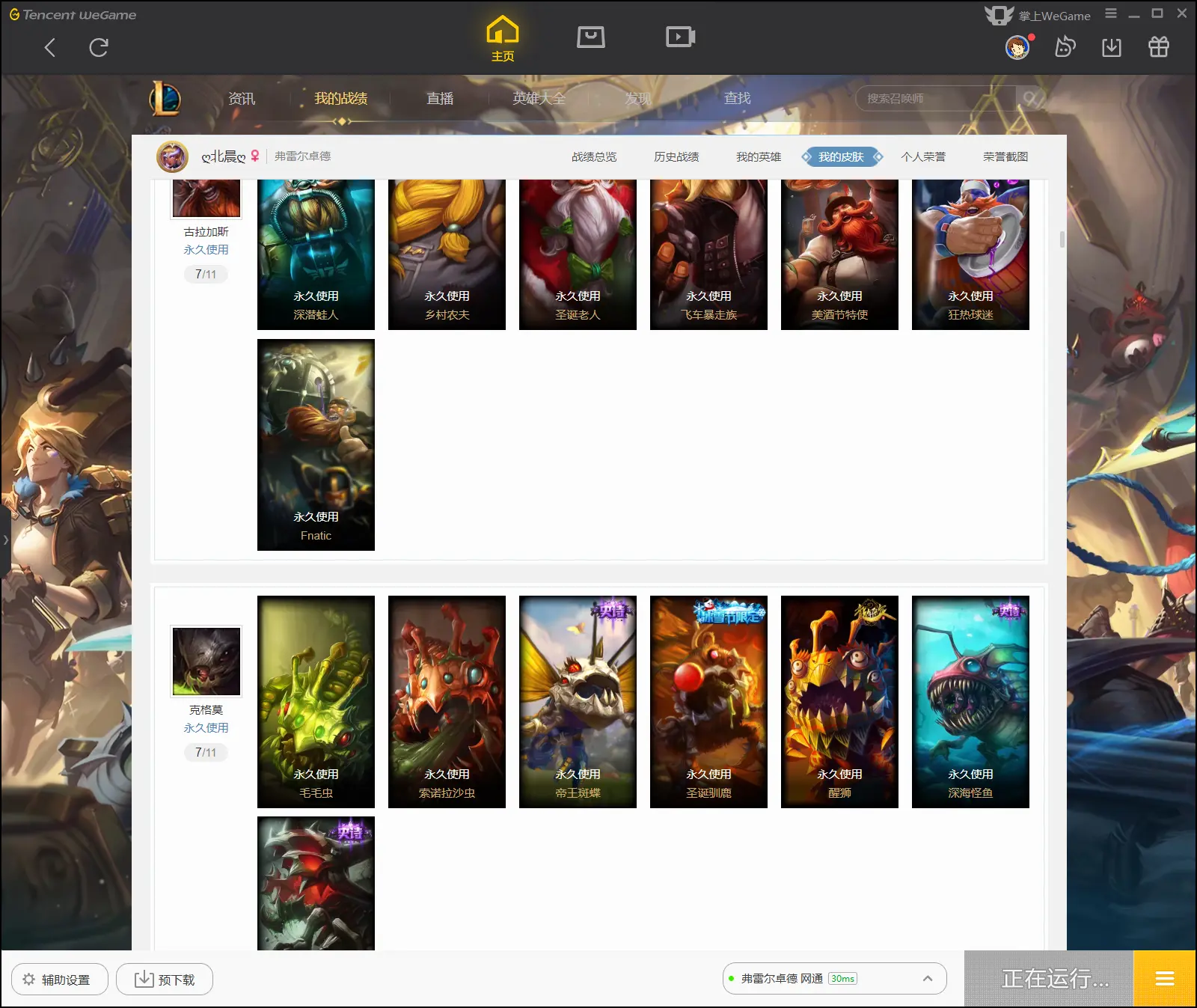Click the 掌上WeGame mascot icon
Screen dimensions: 1197x1008
coord(999,15)
